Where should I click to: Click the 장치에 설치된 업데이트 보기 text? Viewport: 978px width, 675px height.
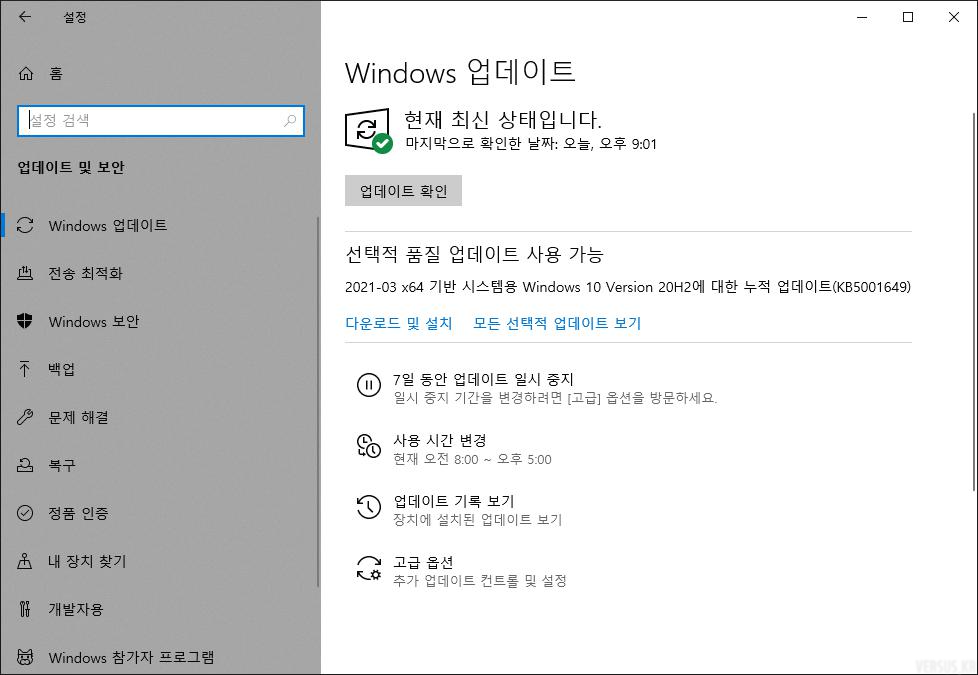(478, 520)
